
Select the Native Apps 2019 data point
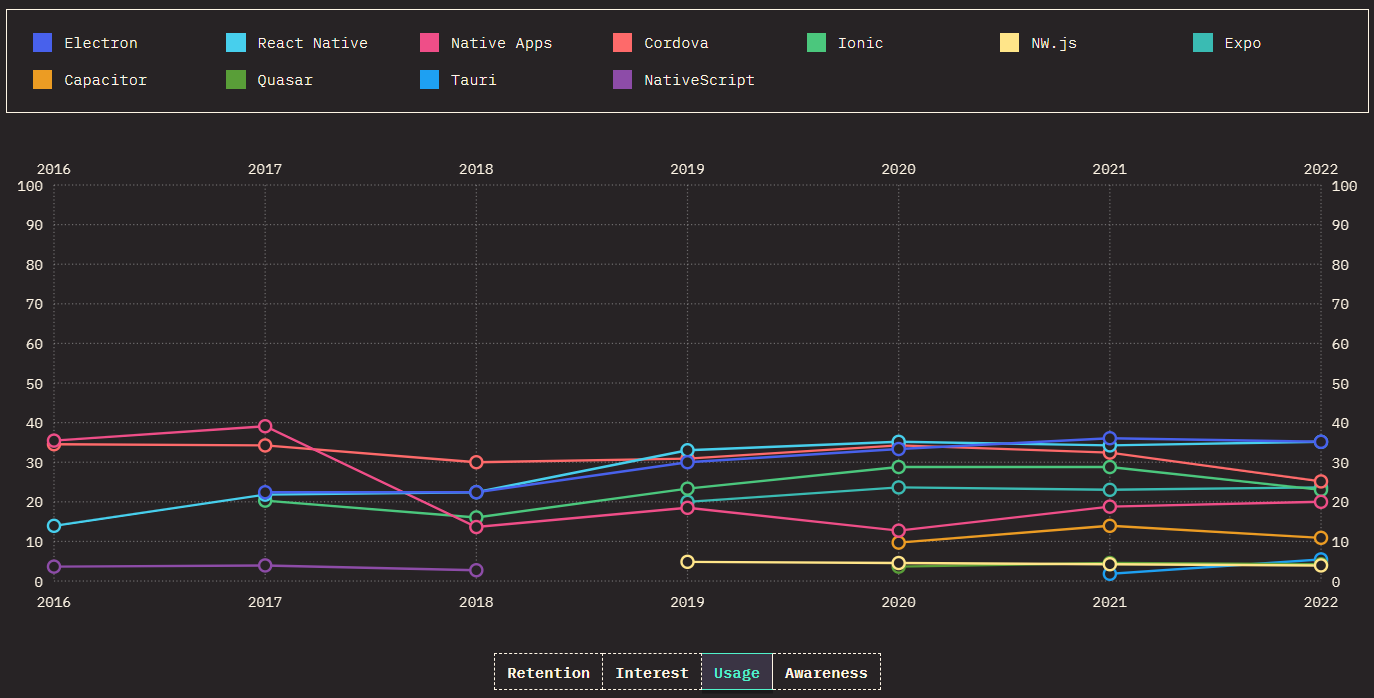[687, 508]
